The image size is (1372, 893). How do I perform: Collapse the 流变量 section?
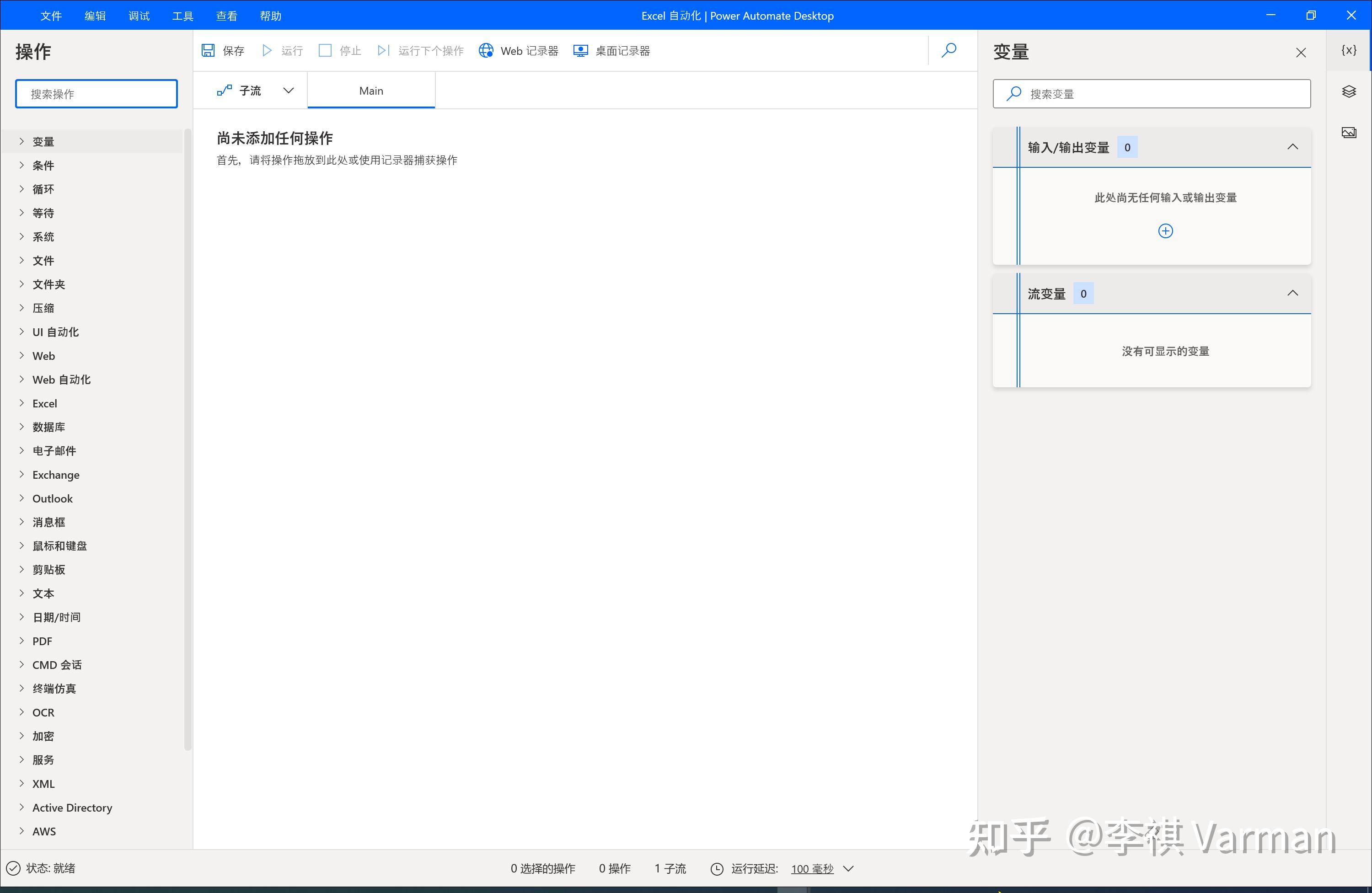1293,294
